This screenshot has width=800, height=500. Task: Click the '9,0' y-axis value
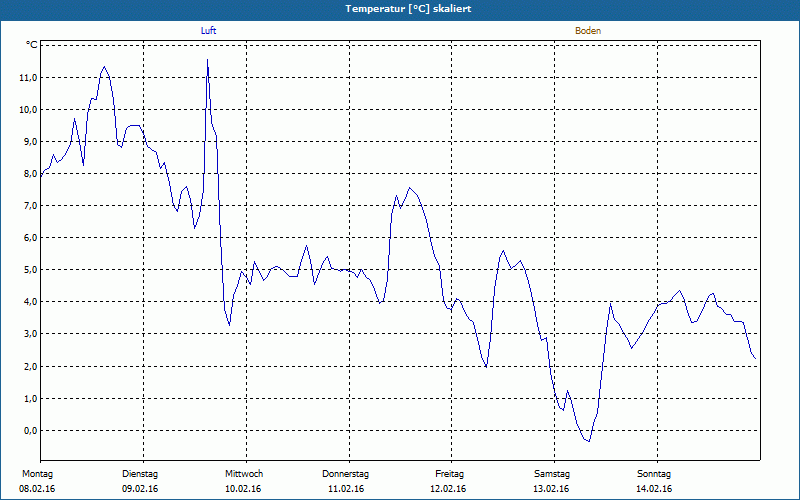click(x=31, y=142)
